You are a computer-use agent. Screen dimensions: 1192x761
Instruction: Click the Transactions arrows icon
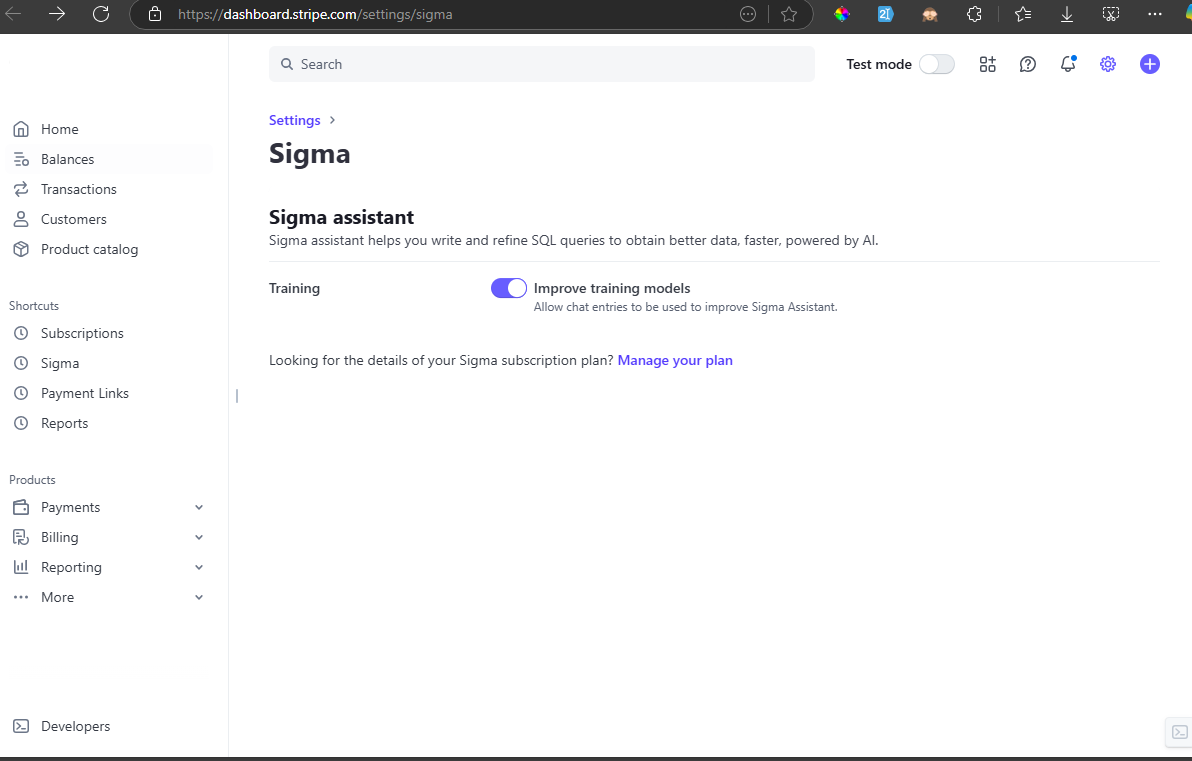(21, 189)
